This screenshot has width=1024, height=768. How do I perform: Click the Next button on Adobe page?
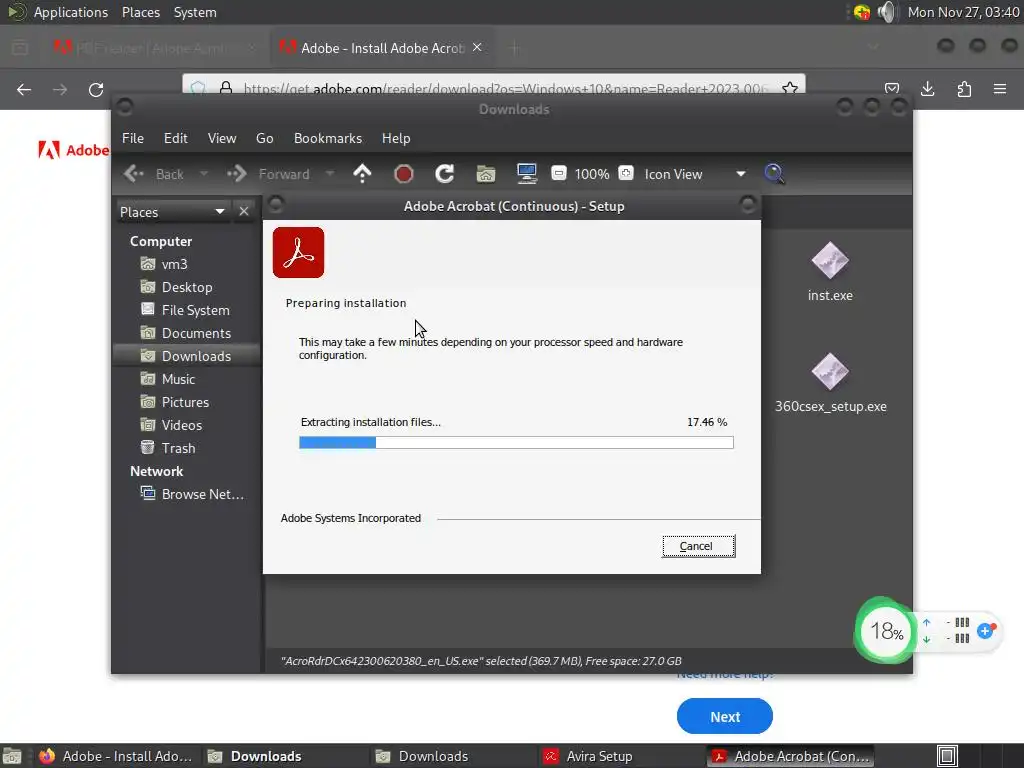point(725,716)
